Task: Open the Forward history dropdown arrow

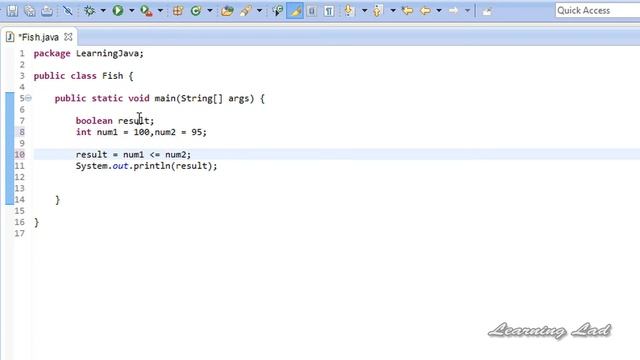Action: point(467,11)
